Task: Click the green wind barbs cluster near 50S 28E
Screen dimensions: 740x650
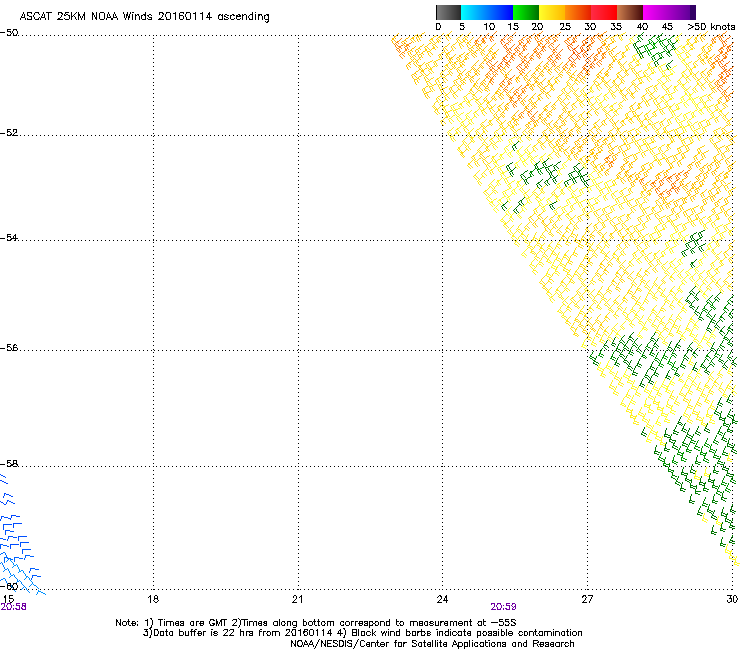Action: [x=656, y=50]
